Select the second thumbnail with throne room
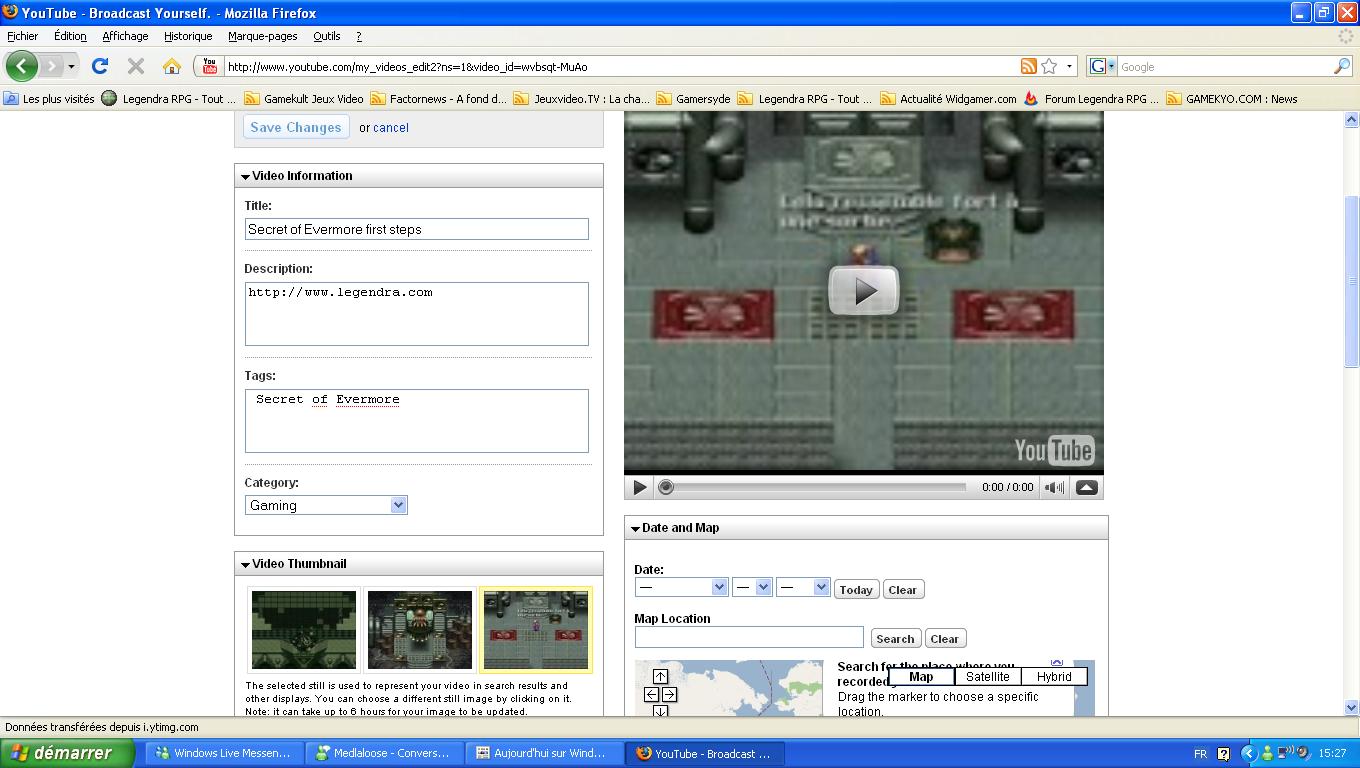This screenshot has height=768, width=1360. [420, 630]
